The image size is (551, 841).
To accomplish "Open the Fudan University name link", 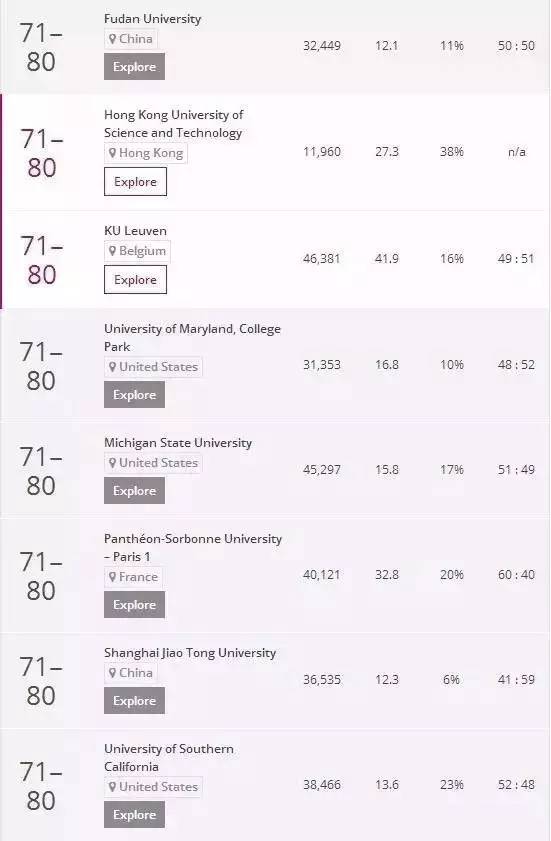I will (152, 19).
